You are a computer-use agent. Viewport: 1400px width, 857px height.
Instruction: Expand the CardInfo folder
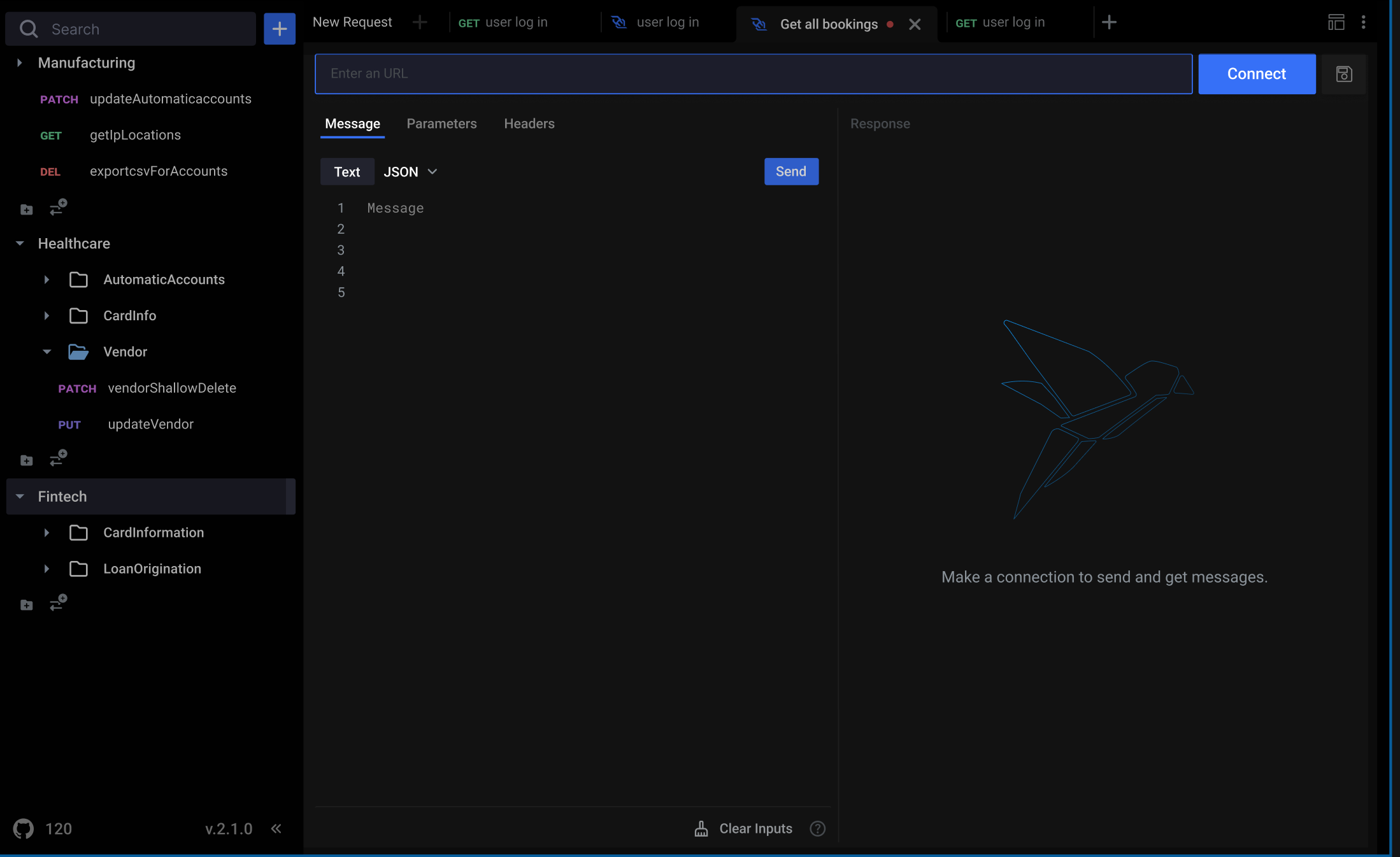click(x=47, y=315)
